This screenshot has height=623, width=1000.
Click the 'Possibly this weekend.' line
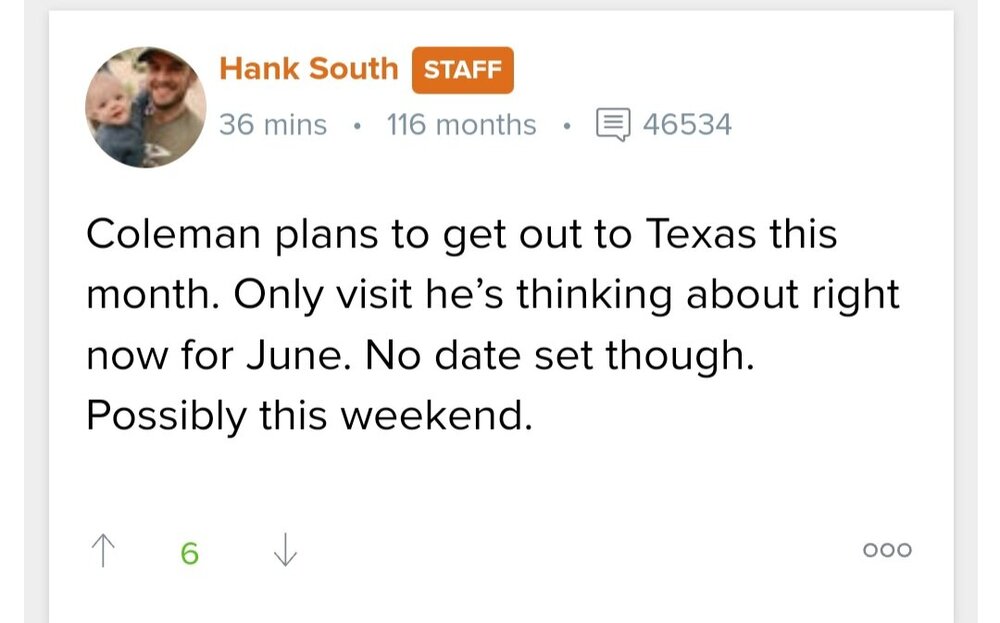click(x=309, y=415)
